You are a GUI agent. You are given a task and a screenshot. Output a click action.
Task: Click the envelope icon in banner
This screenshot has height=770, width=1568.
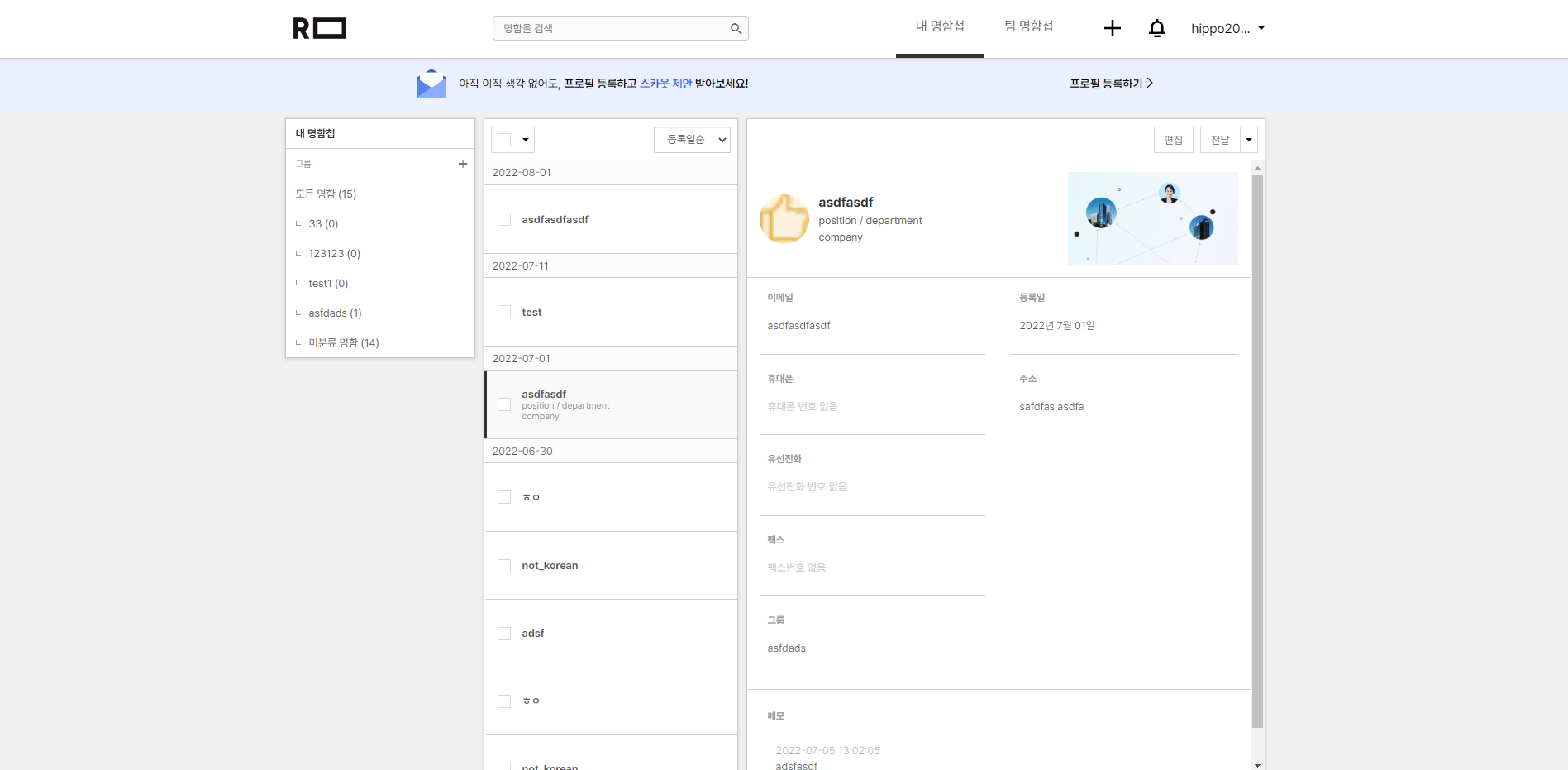tap(431, 83)
